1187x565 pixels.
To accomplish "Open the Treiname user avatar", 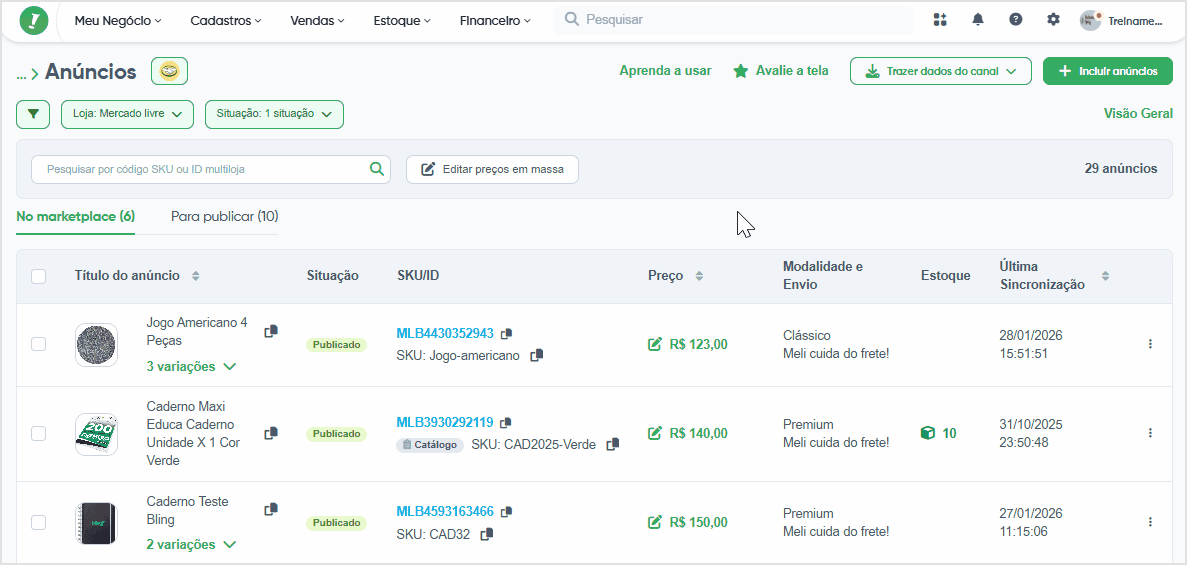I will click(1090, 20).
